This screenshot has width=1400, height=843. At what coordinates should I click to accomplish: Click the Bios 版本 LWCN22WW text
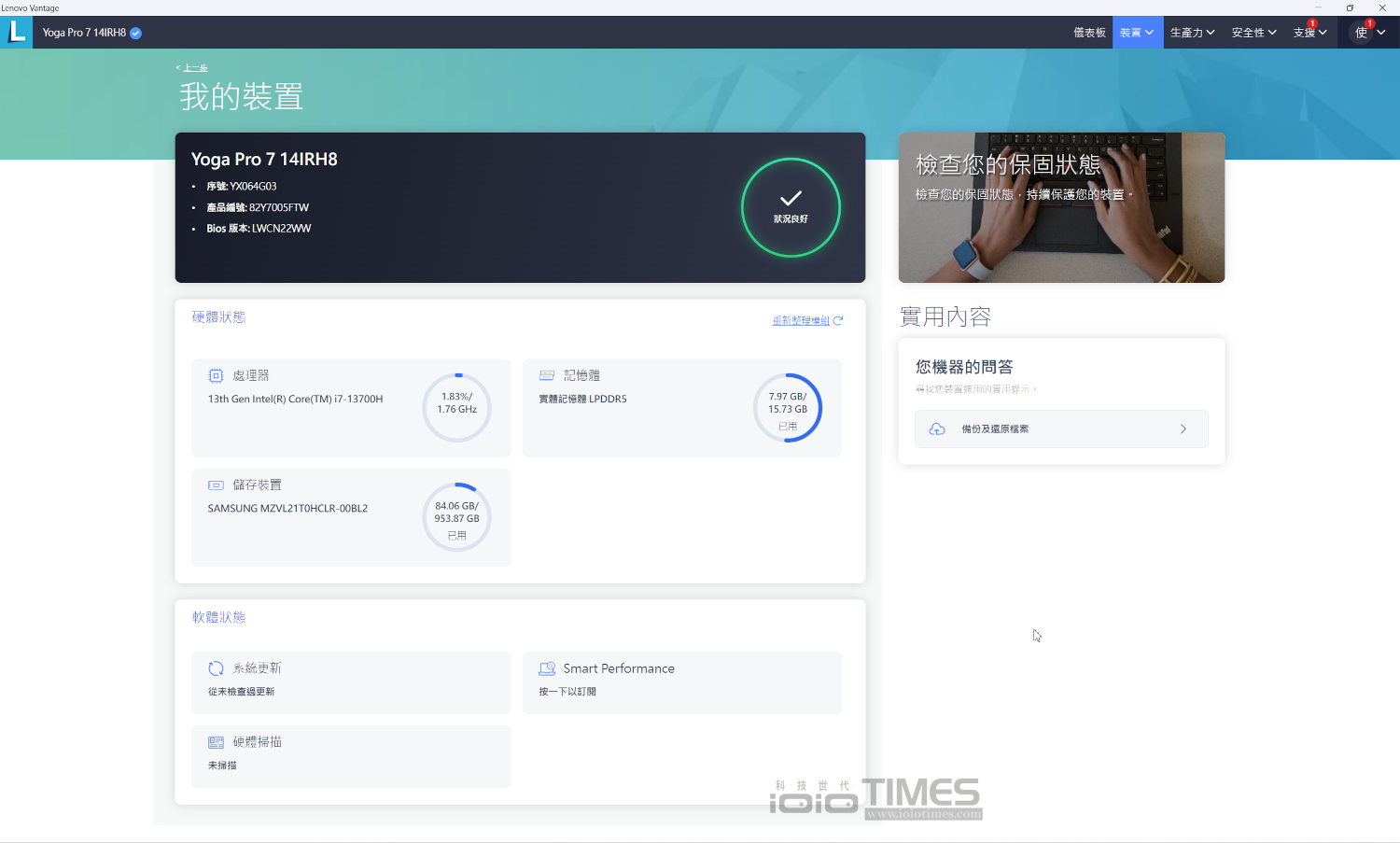pos(259,229)
